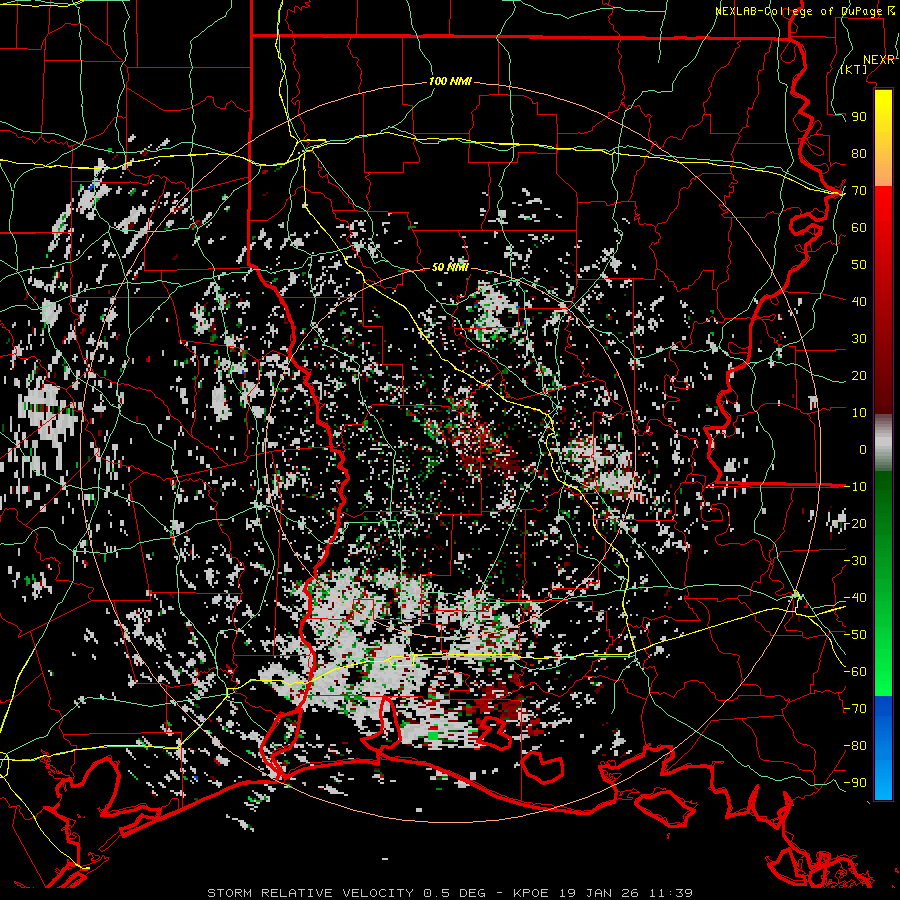
Task: Click the -80 value on the velocity scale
Action: point(856,746)
